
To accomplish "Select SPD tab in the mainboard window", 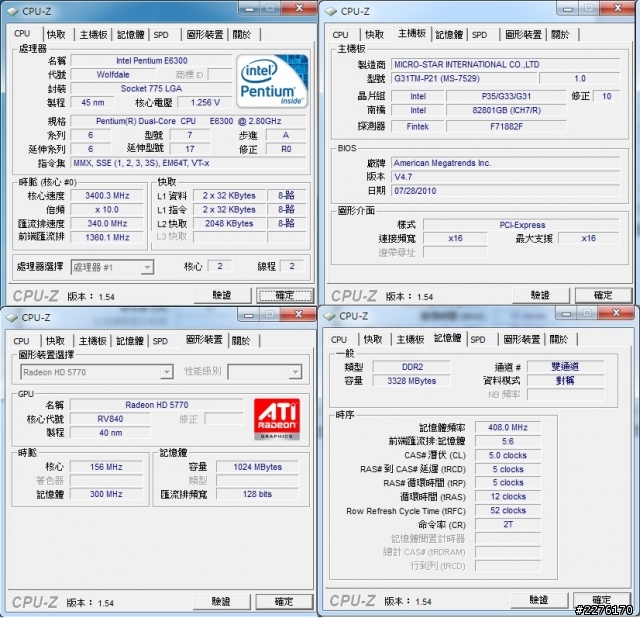I will point(480,35).
